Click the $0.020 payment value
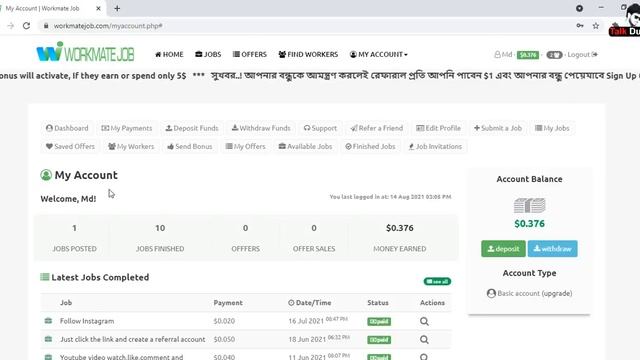 [x=224, y=321]
